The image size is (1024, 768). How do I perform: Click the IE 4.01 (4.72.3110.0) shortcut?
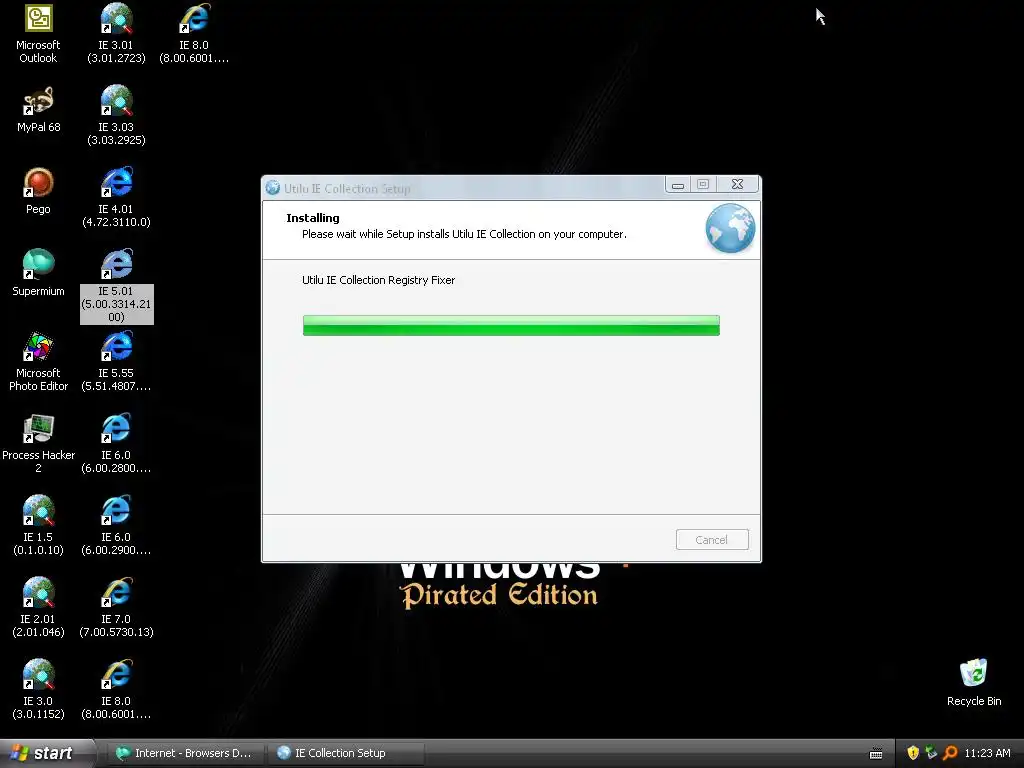(x=116, y=198)
